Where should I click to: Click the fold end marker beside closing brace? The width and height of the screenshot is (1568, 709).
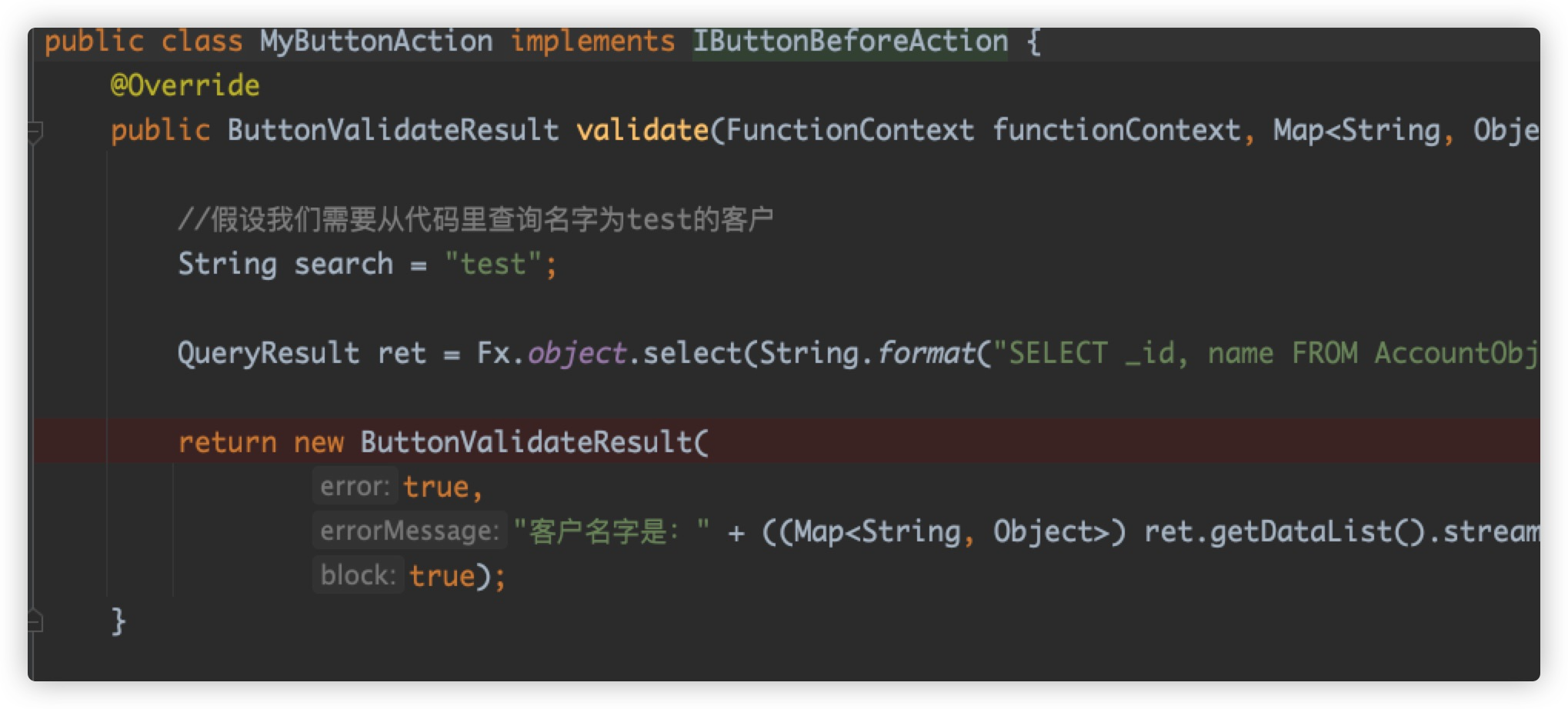(x=35, y=620)
